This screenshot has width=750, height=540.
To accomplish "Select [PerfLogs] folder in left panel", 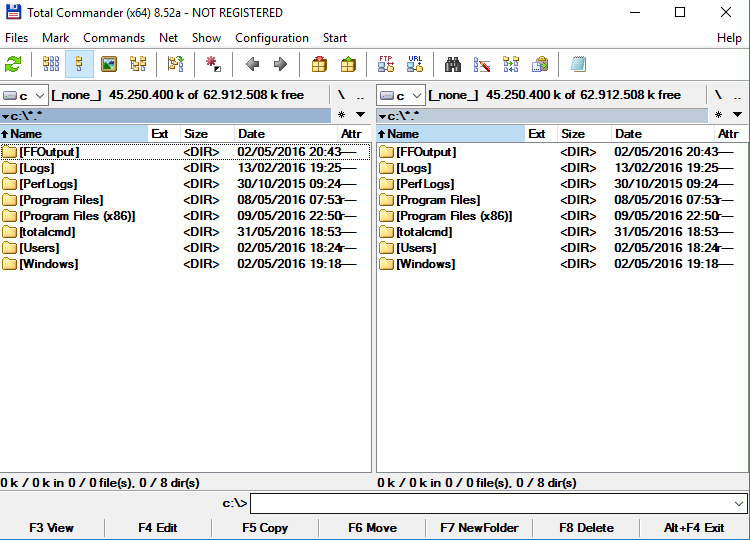I will (x=185, y=184).
